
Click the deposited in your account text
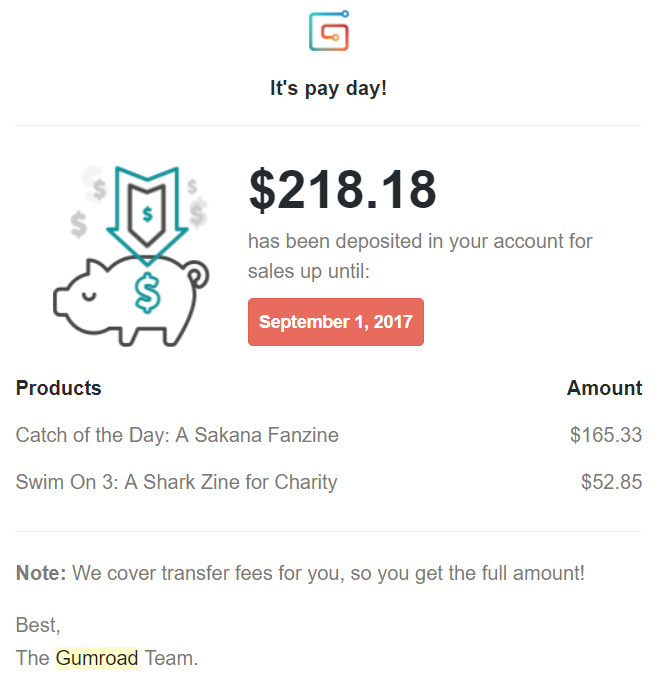pyautogui.click(x=420, y=242)
